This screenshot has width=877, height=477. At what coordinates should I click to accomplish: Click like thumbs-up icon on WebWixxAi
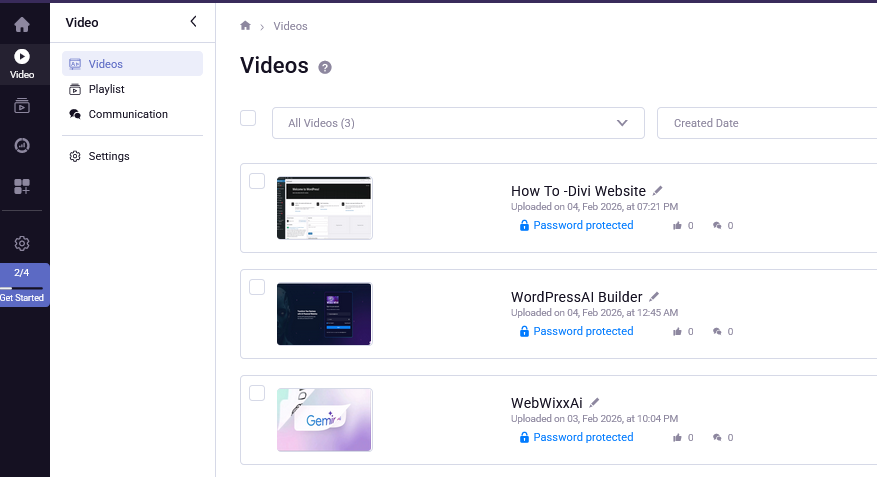point(677,438)
